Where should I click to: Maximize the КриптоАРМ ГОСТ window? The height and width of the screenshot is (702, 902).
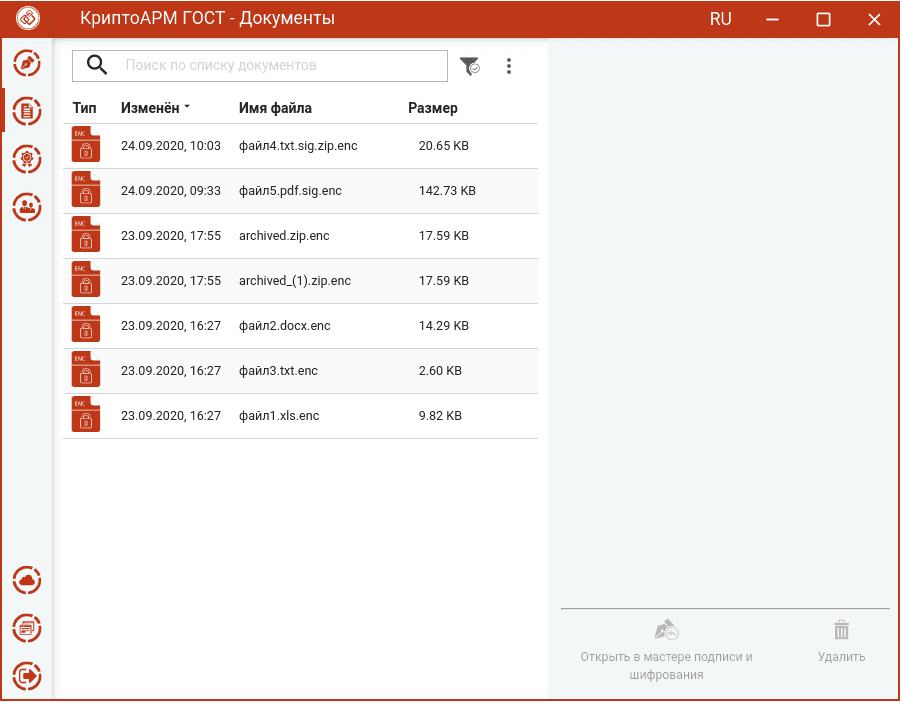pyautogui.click(x=823, y=20)
